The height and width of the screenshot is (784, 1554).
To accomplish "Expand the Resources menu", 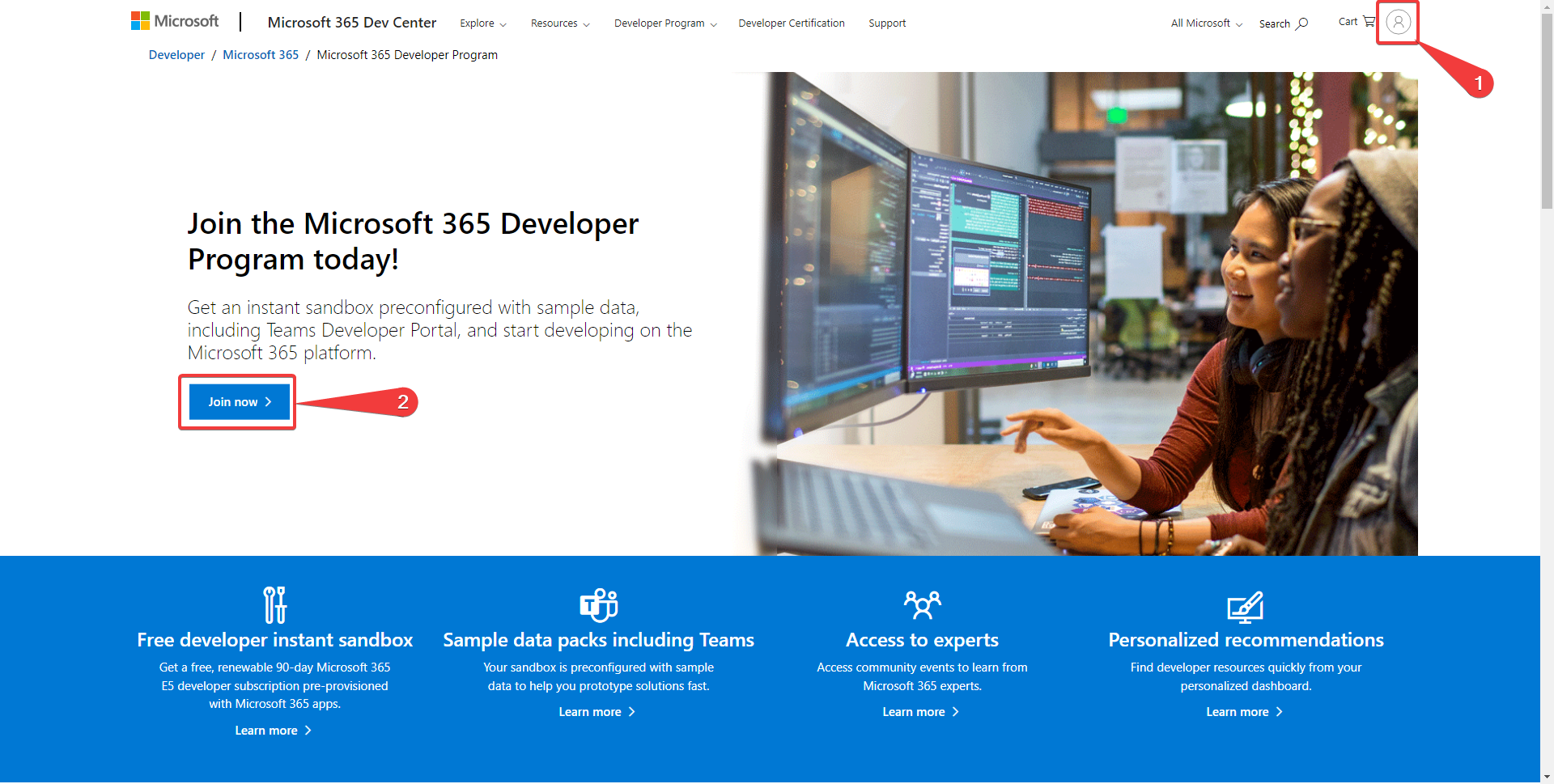I will tap(560, 23).
